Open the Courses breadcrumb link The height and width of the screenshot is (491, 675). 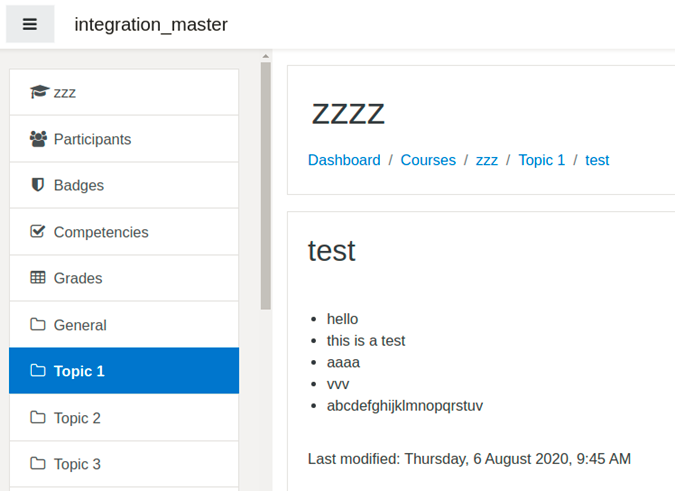428,160
